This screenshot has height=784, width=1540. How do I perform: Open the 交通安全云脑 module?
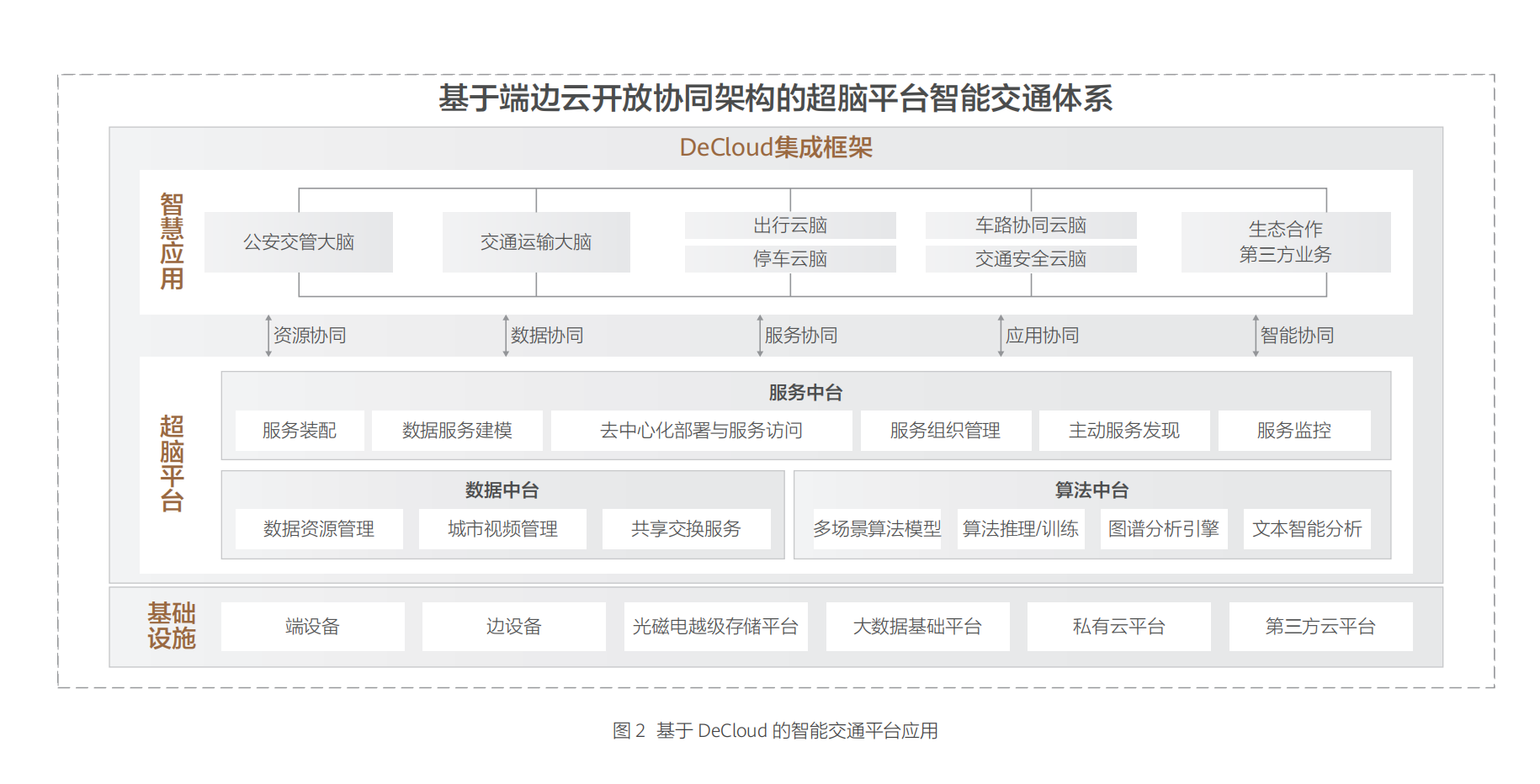coord(1031,259)
